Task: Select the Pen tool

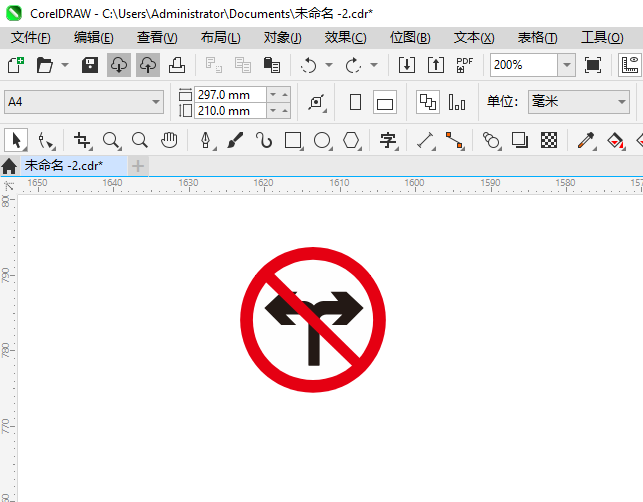Action: coord(206,140)
